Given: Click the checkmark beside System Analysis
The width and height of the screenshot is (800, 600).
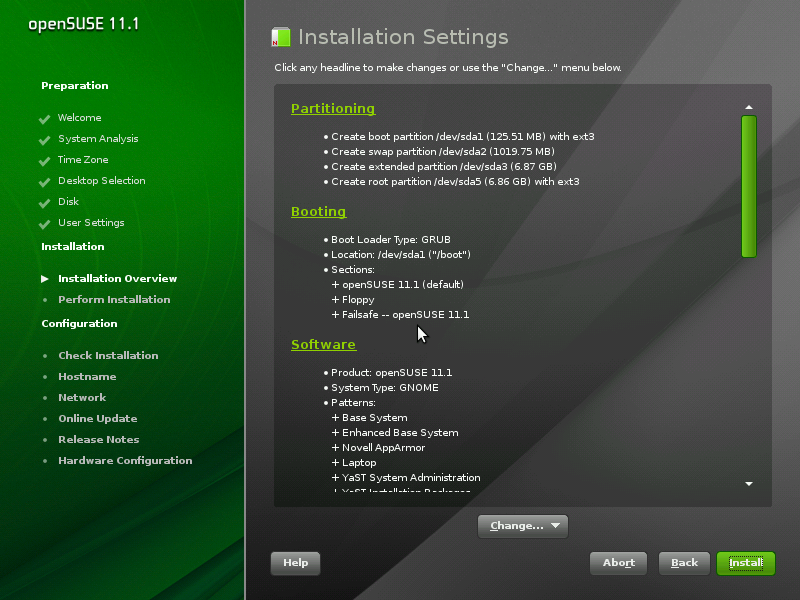Looking at the screenshot, I should coord(45,140).
